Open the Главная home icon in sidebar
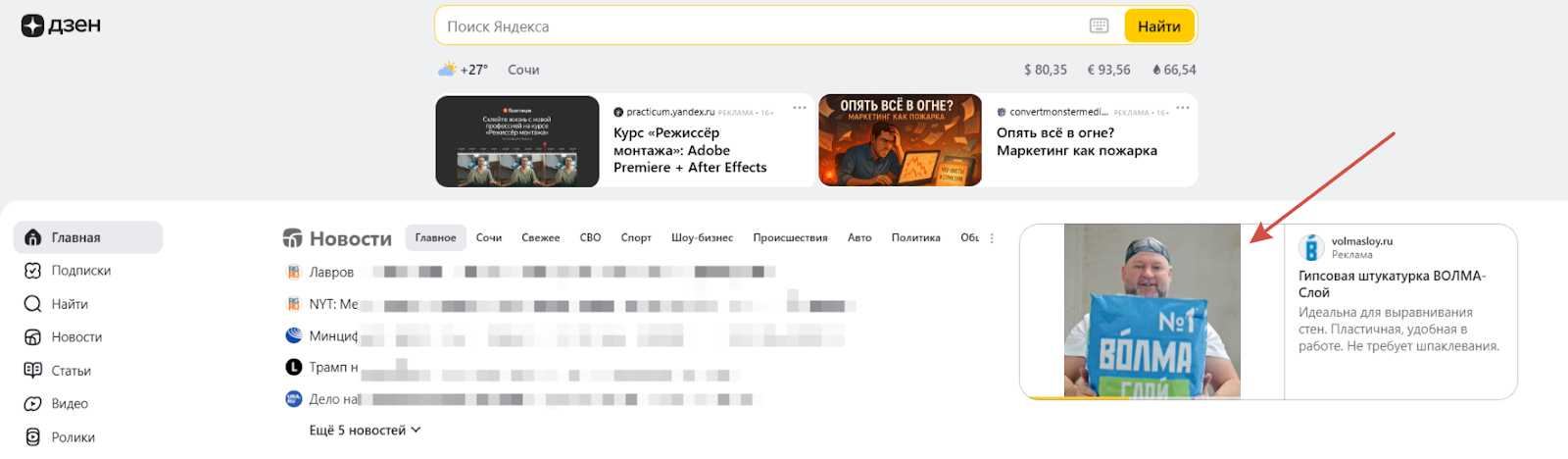This screenshot has height=459, width=1568. (33, 237)
